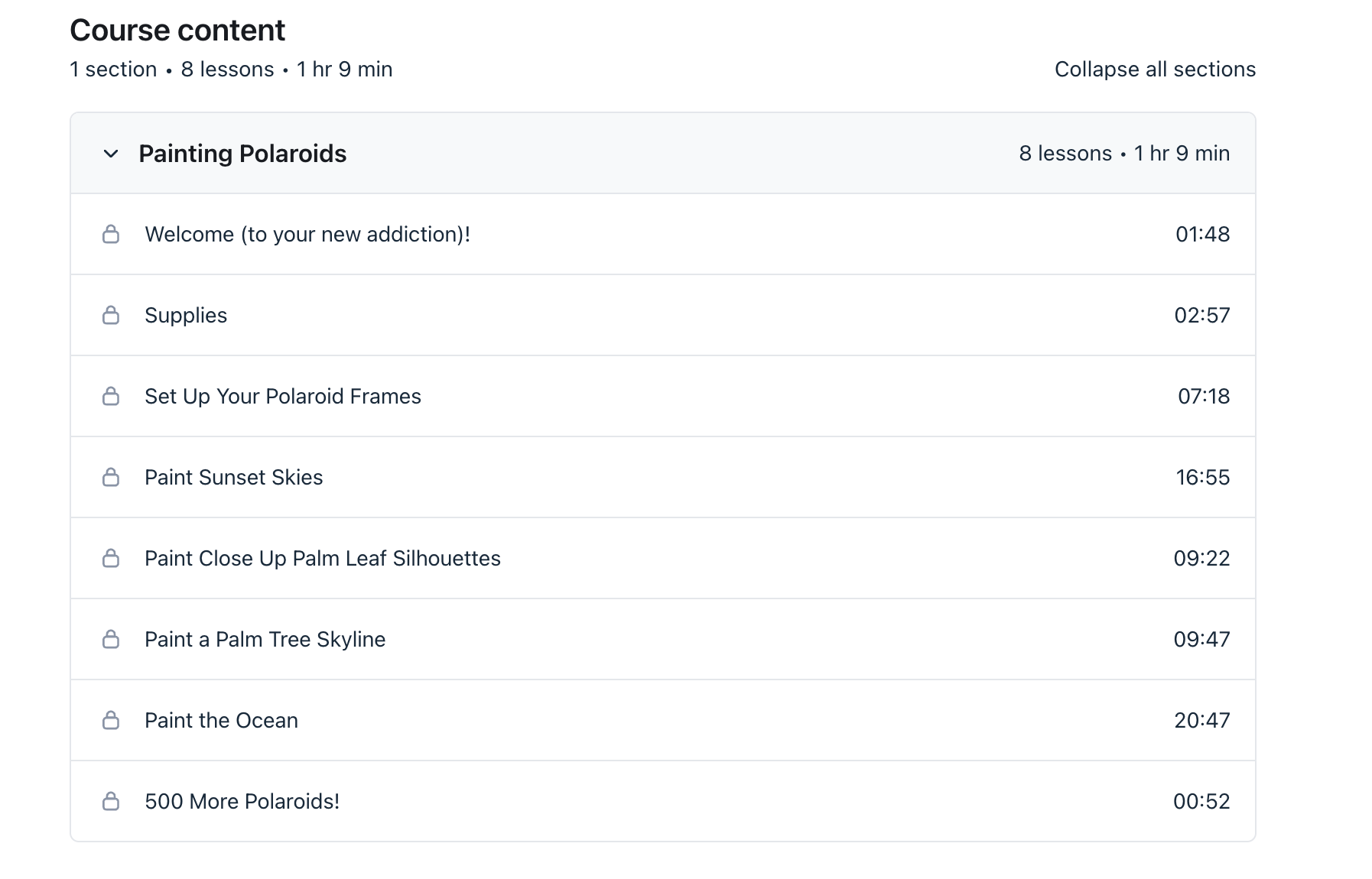Collapse all sections
The width and height of the screenshot is (1372, 879).
point(1155,70)
